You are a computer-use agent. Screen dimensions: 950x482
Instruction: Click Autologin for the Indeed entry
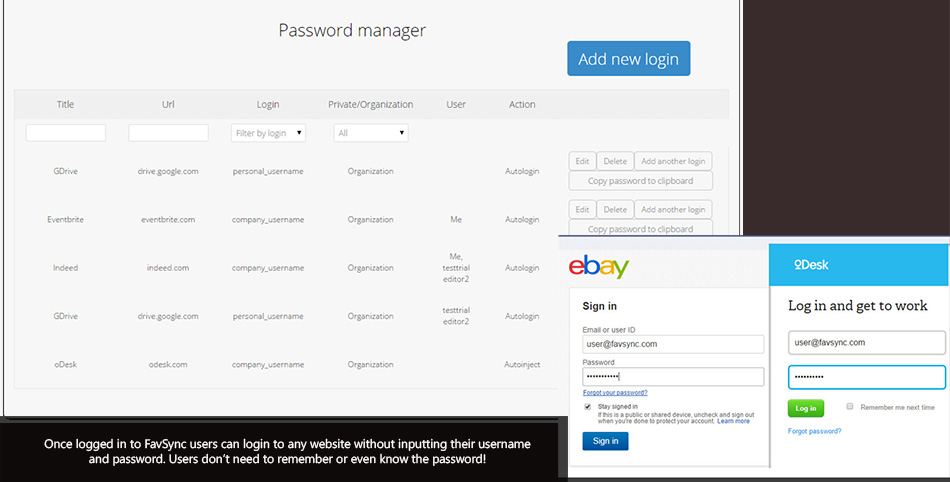(x=522, y=268)
